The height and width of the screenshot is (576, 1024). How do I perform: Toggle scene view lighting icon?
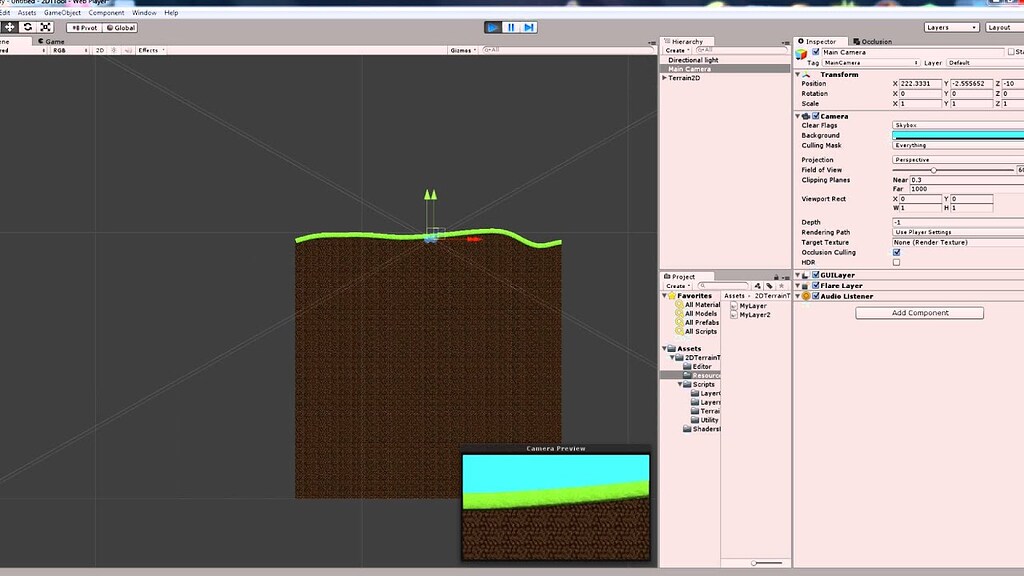tap(114, 49)
